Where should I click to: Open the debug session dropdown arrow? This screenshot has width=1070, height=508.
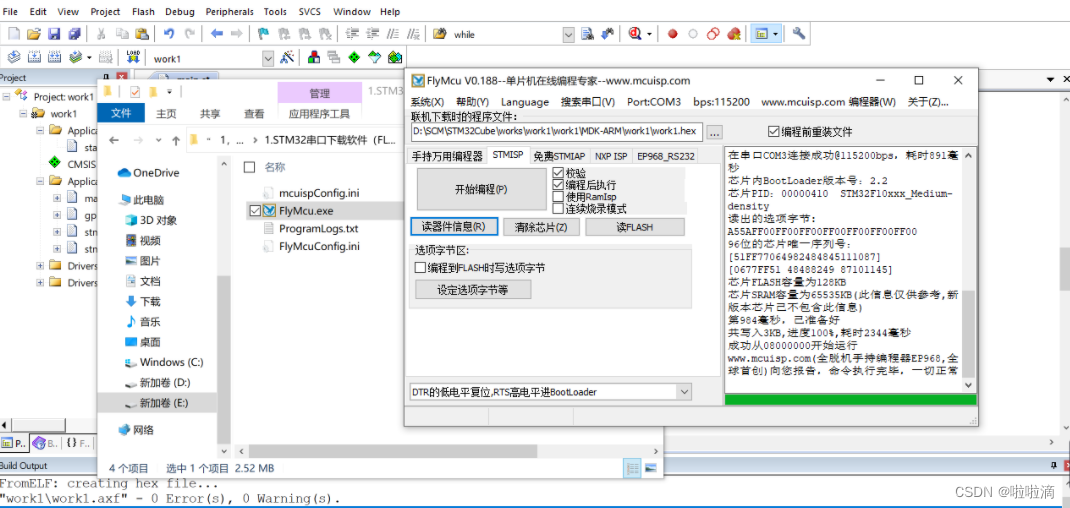649,34
